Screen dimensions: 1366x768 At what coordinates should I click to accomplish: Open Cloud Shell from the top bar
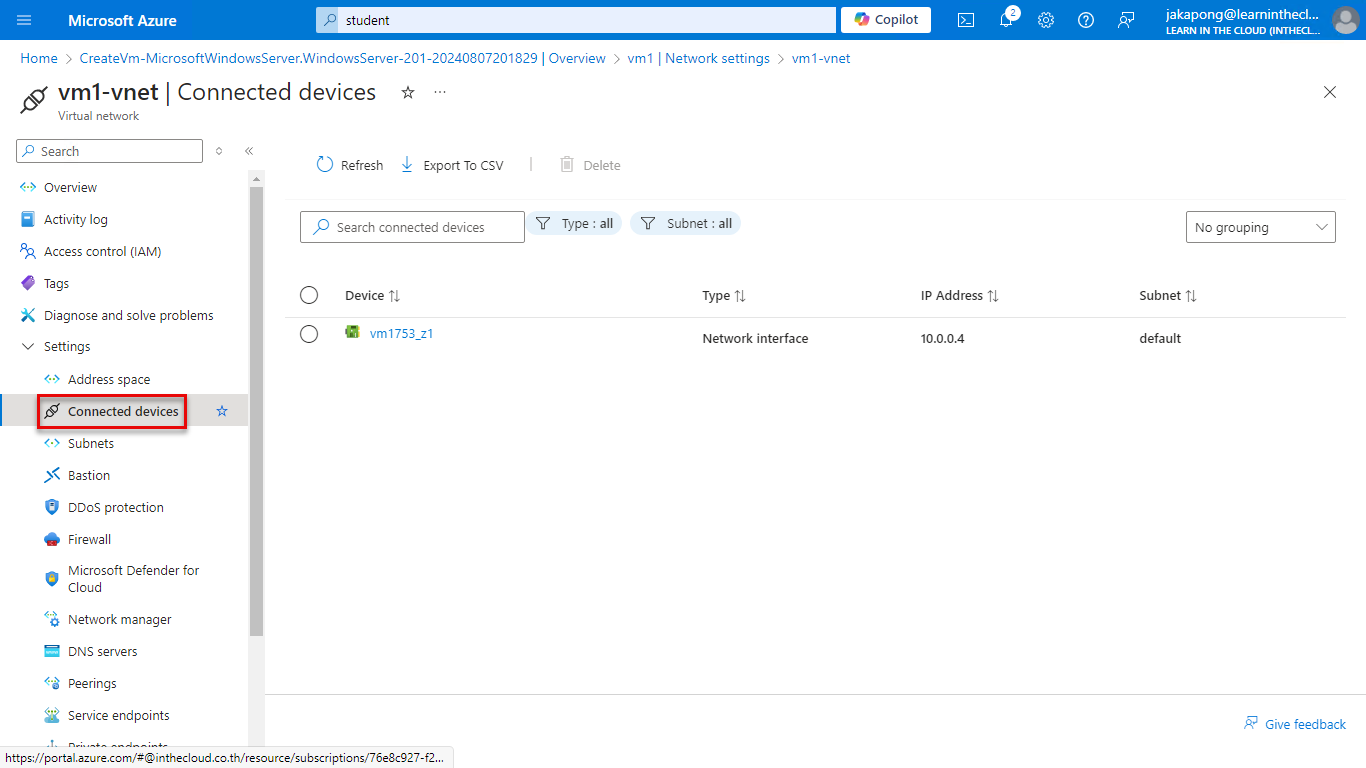pyautogui.click(x=966, y=20)
